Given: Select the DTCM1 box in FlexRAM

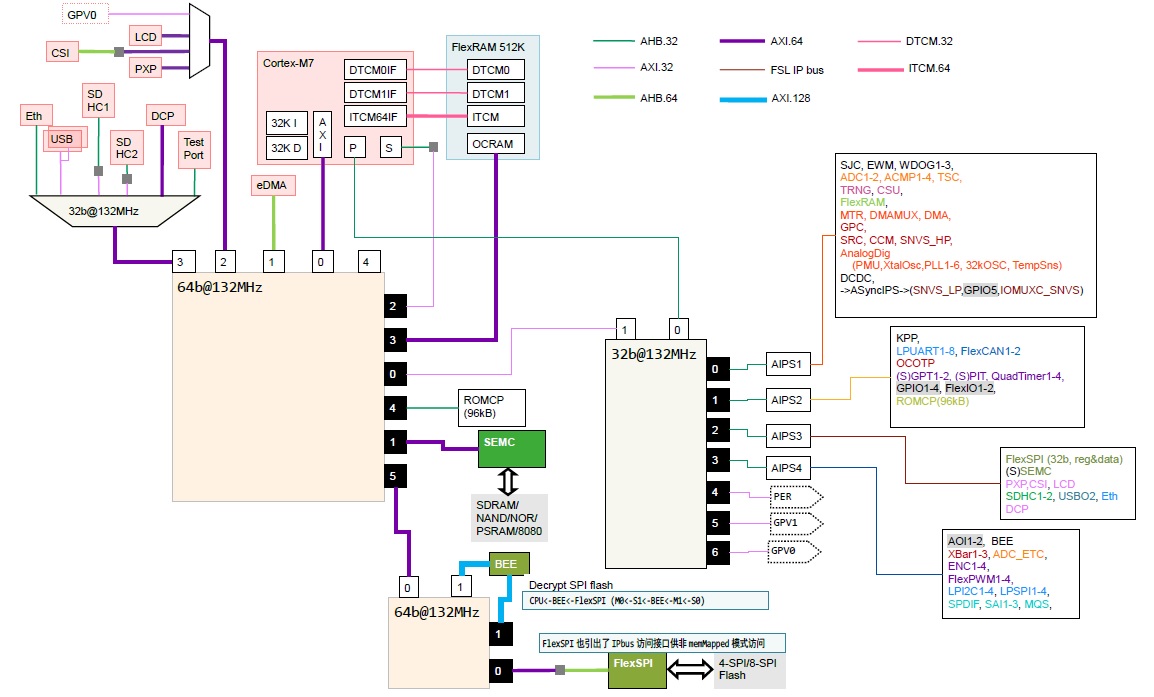Looking at the screenshot, I should [495, 93].
